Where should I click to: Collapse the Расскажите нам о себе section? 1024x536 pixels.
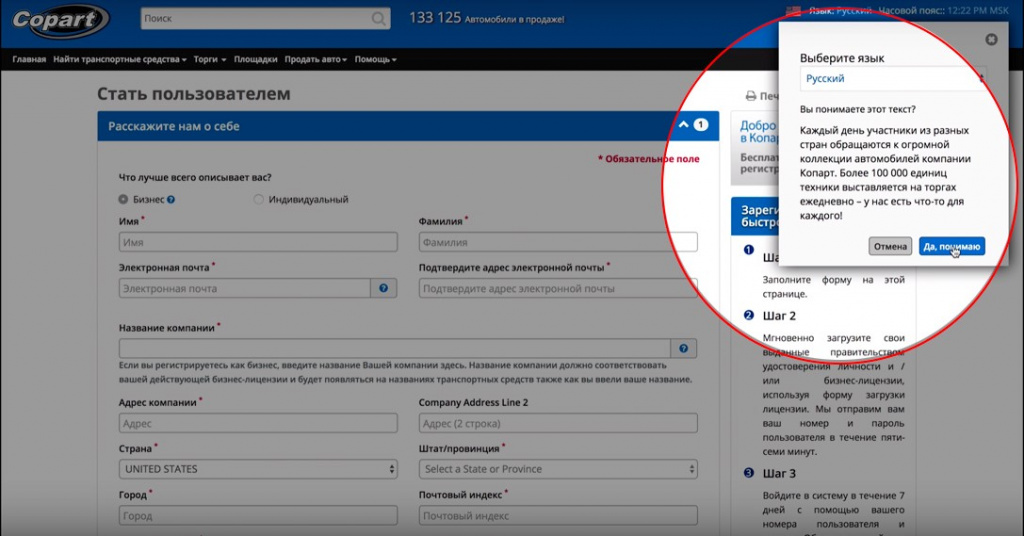pyautogui.click(x=683, y=125)
